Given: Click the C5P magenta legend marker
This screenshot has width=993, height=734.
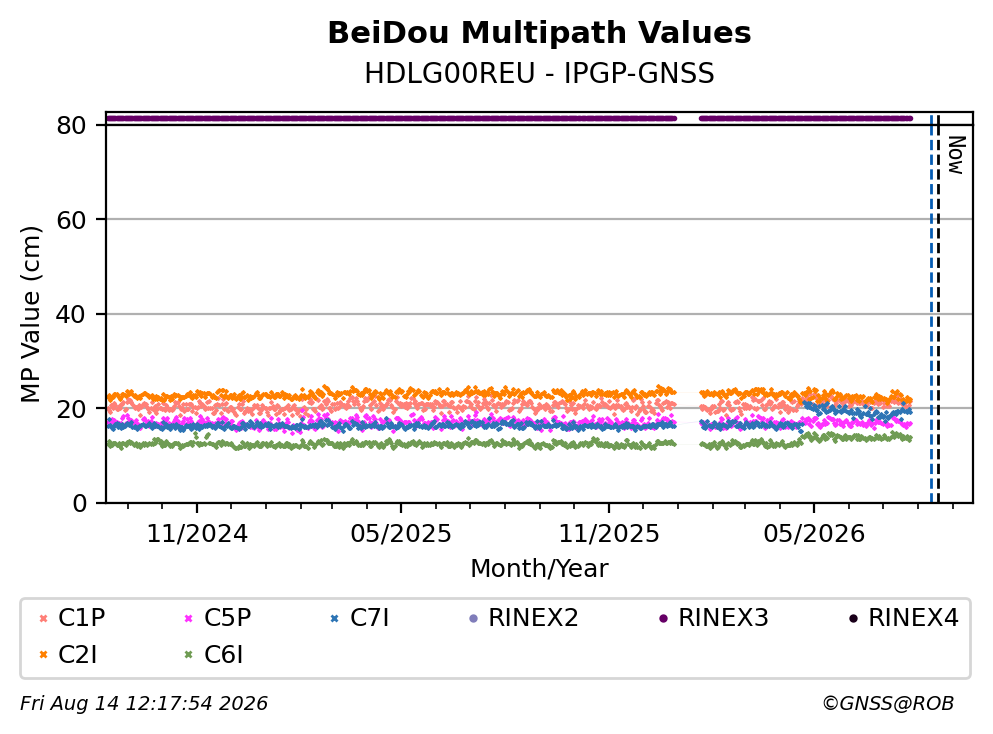Looking at the screenshot, I should coord(188,618).
